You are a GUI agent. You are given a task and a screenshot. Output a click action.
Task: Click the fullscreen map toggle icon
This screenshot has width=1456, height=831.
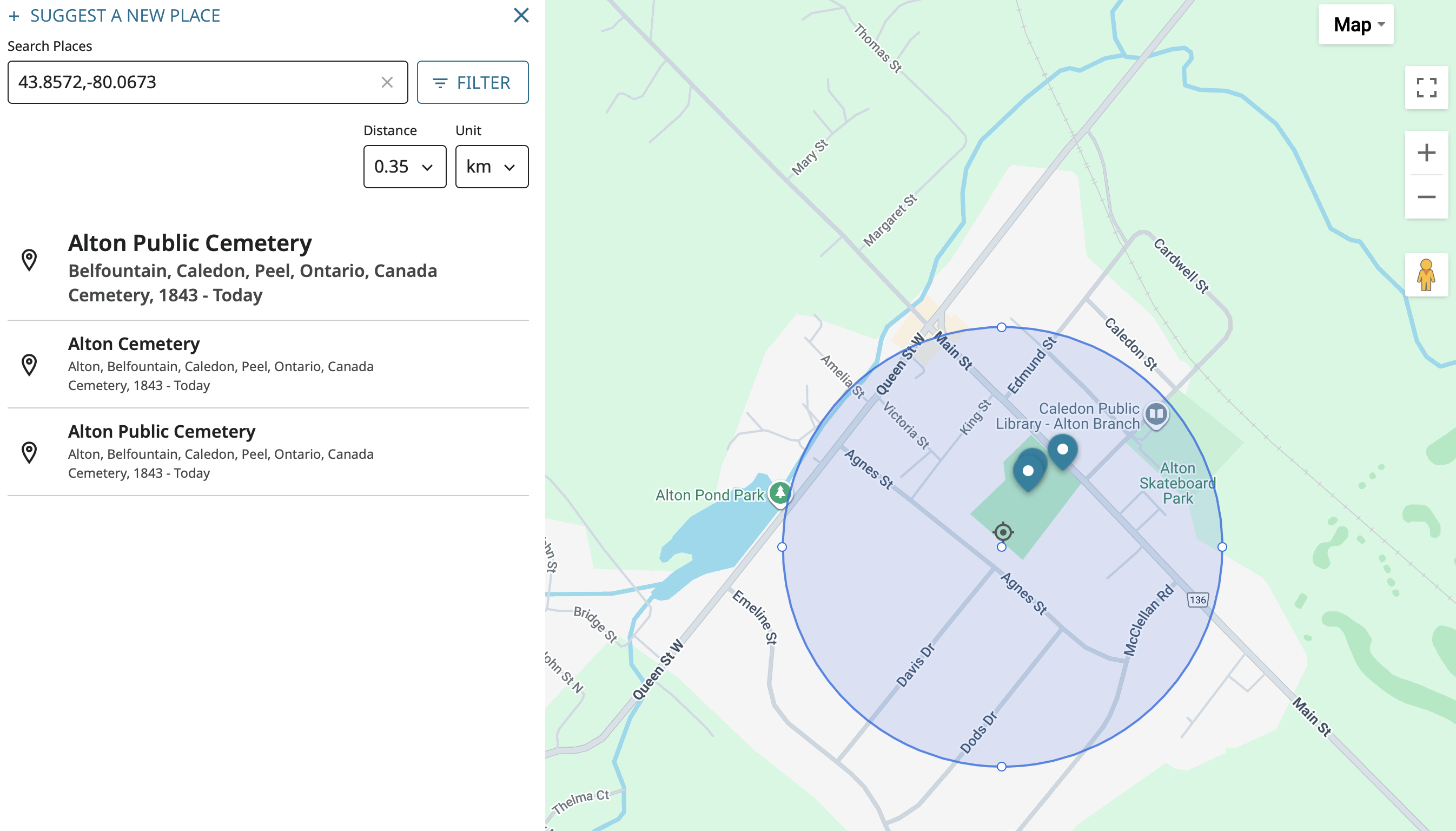1426,88
